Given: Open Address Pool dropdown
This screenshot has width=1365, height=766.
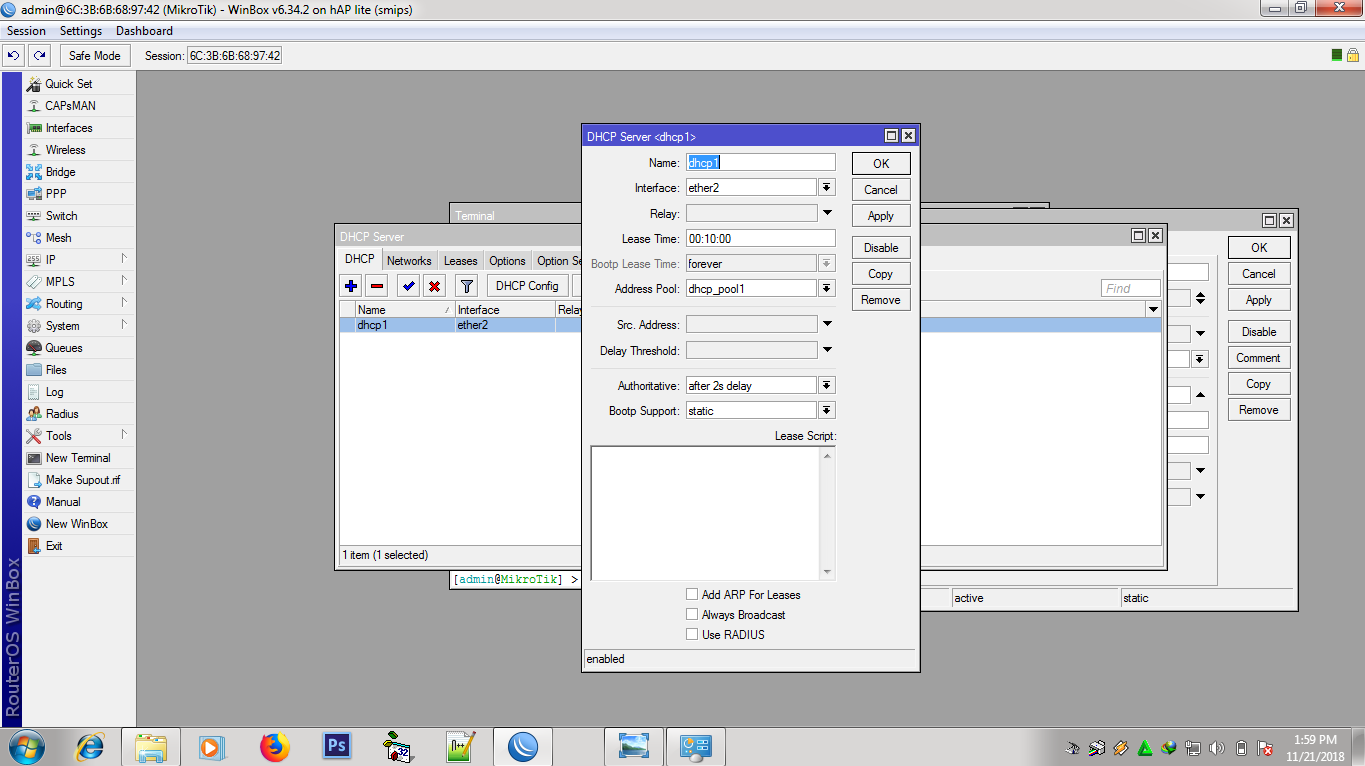Looking at the screenshot, I should [827, 288].
